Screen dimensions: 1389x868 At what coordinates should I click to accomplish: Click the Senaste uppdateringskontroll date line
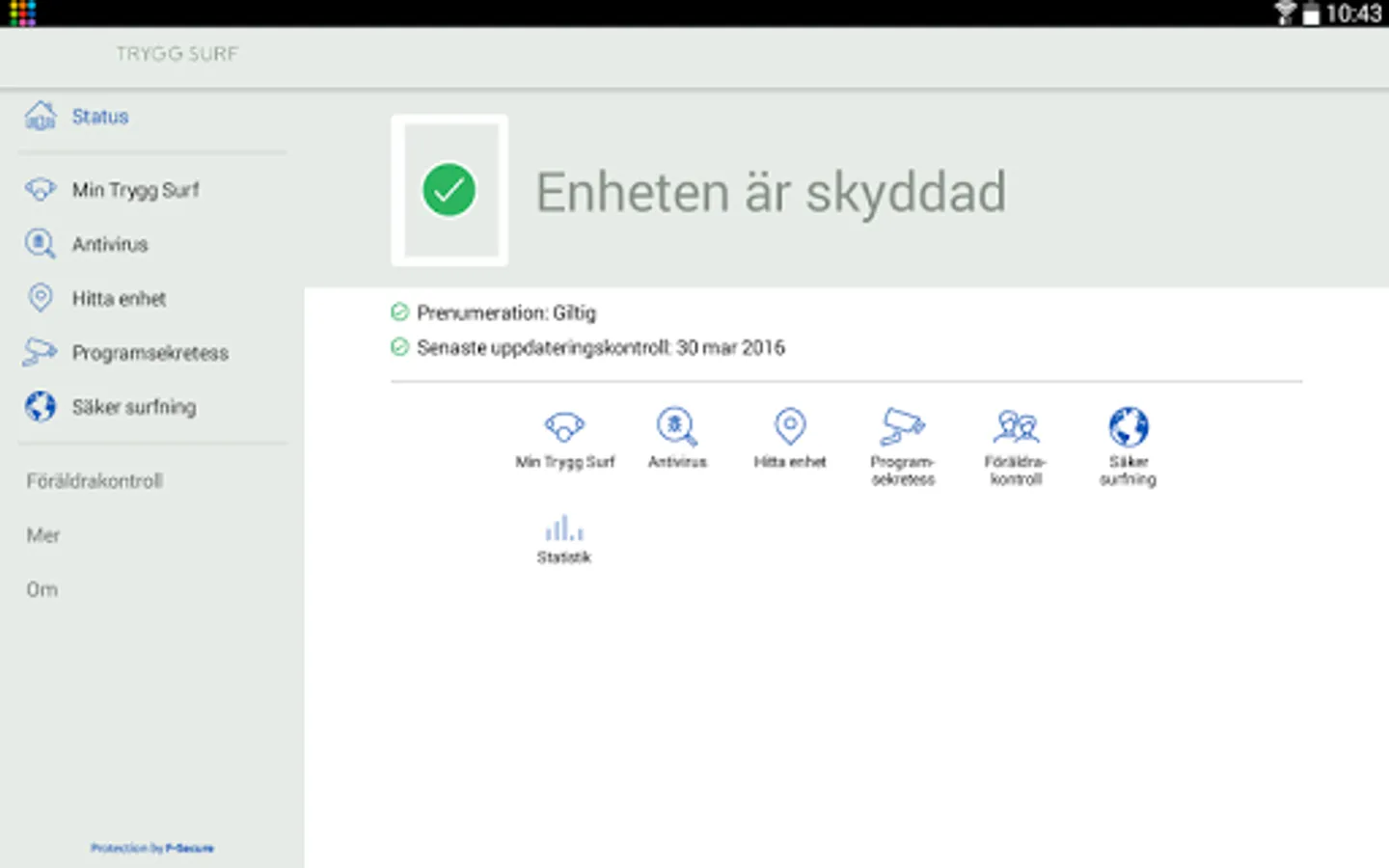(x=588, y=347)
